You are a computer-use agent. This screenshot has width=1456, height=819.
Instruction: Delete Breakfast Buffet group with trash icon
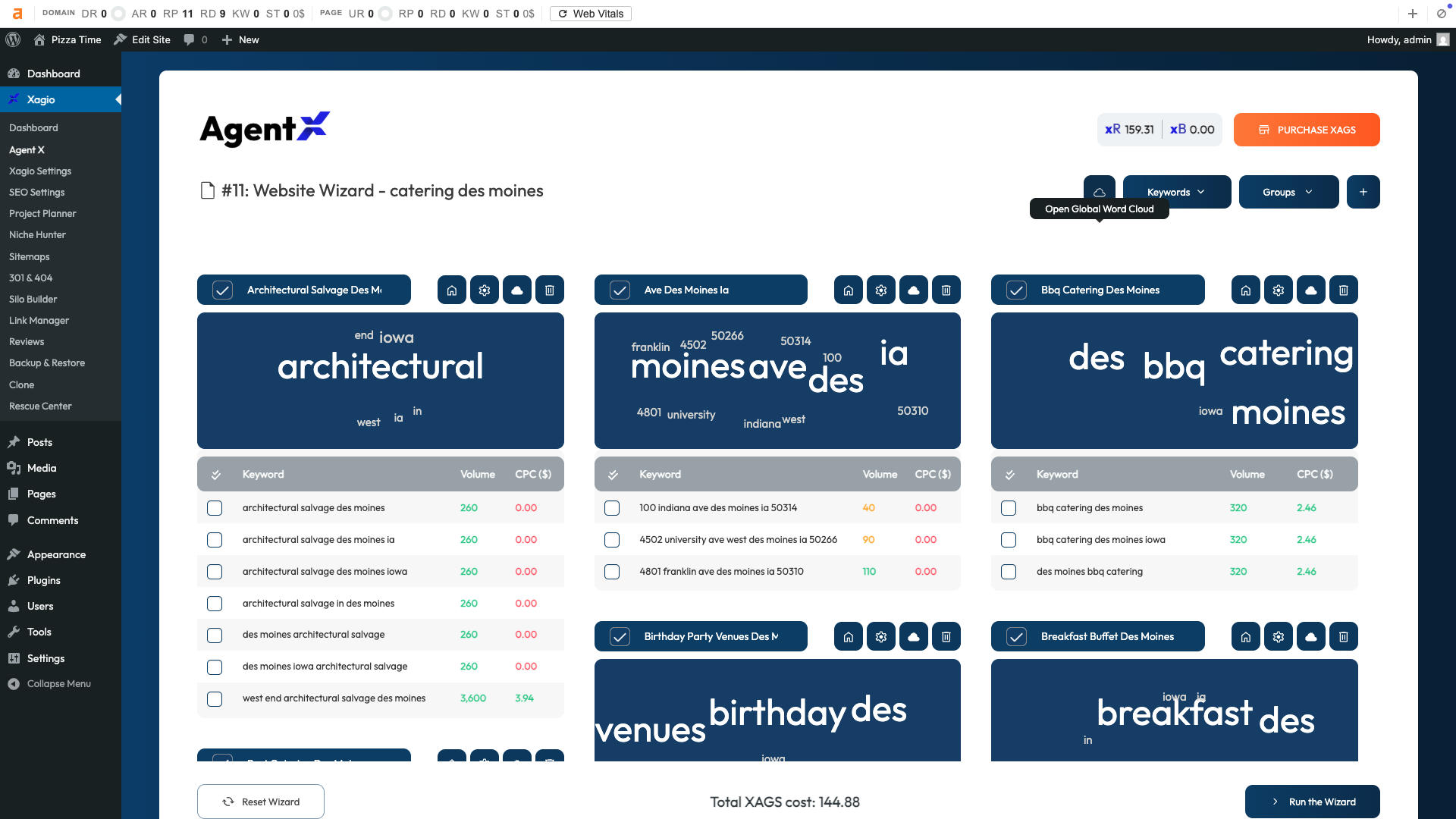(x=1344, y=636)
